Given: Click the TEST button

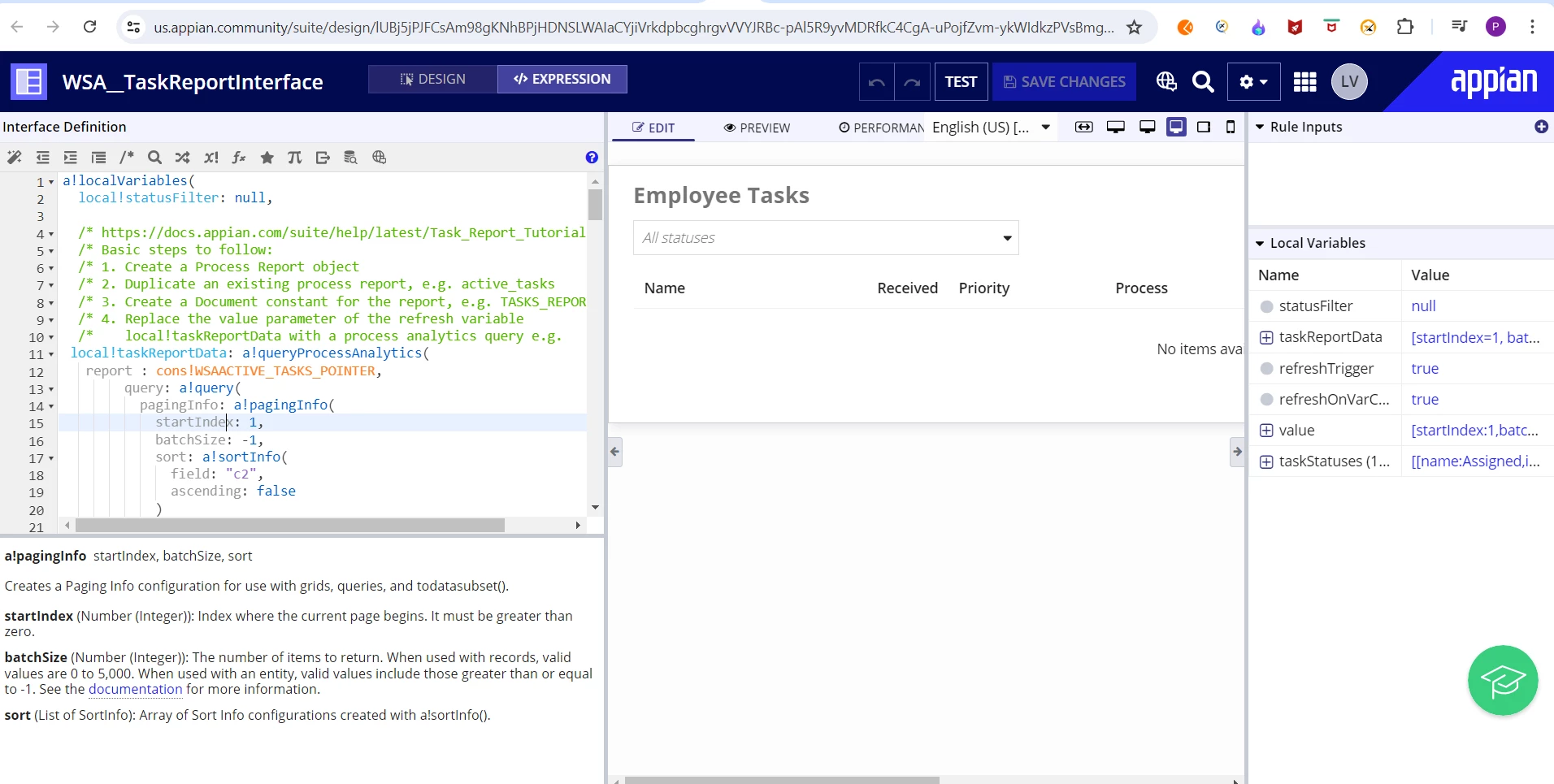Looking at the screenshot, I should (x=961, y=82).
